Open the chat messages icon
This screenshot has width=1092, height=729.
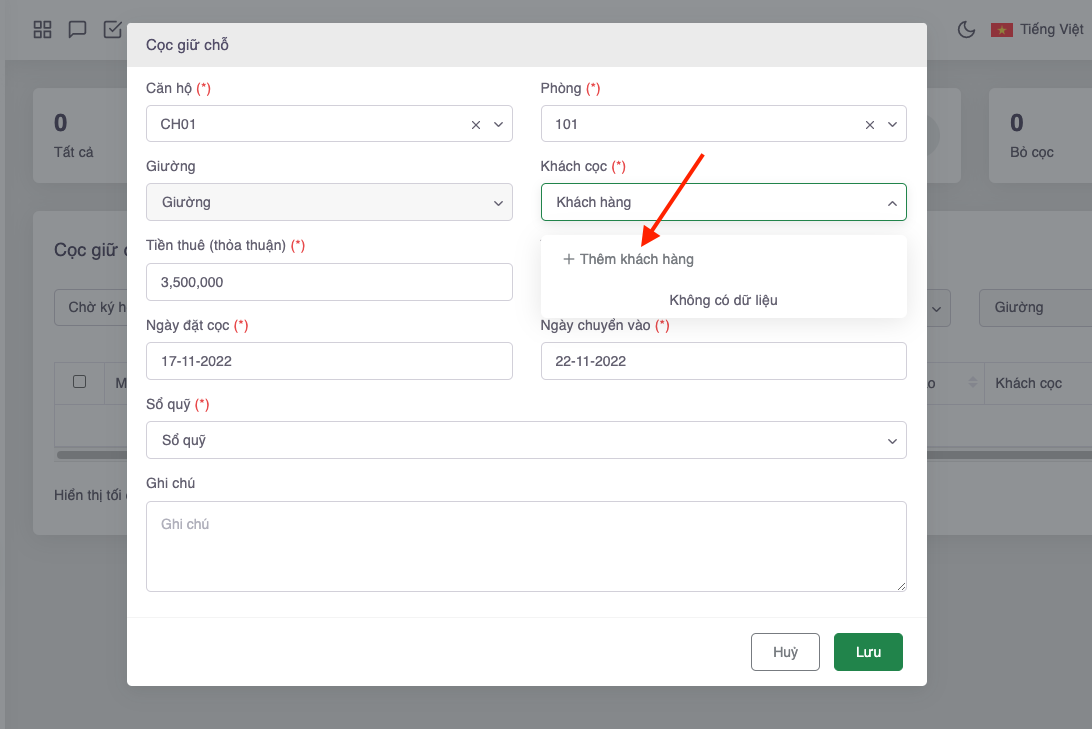coord(77,29)
